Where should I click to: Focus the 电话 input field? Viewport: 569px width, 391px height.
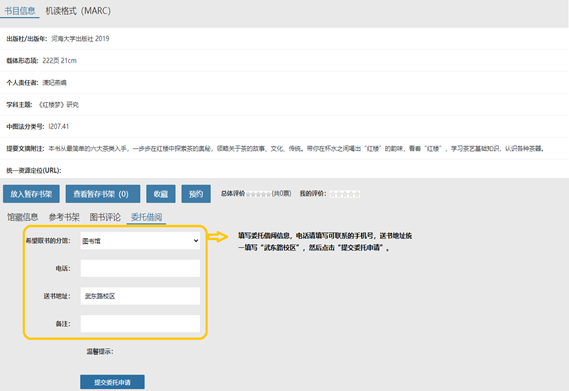[140, 268]
